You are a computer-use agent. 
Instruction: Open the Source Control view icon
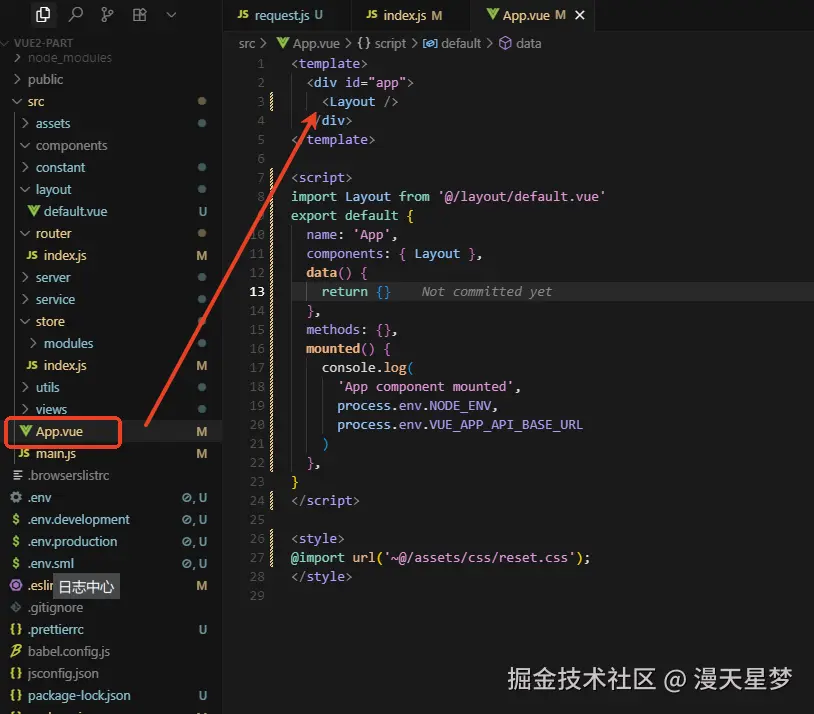107,15
